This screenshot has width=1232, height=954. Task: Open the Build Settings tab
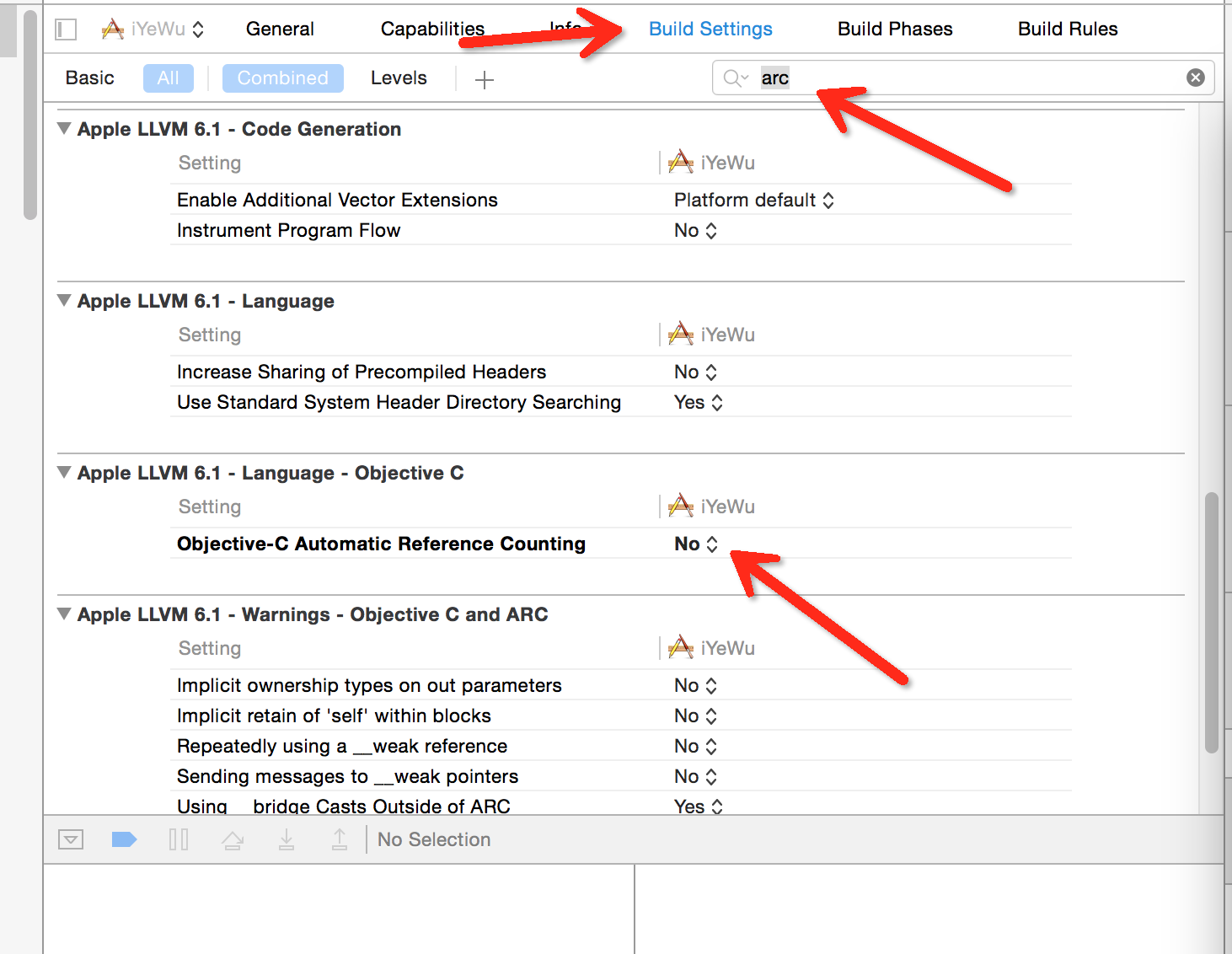[710, 29]
